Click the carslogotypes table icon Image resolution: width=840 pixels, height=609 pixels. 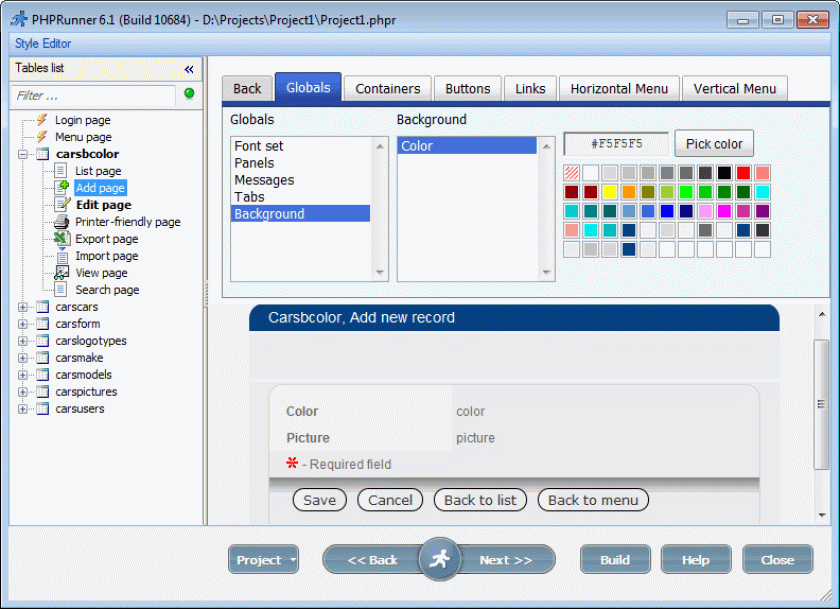pos(43,341)
